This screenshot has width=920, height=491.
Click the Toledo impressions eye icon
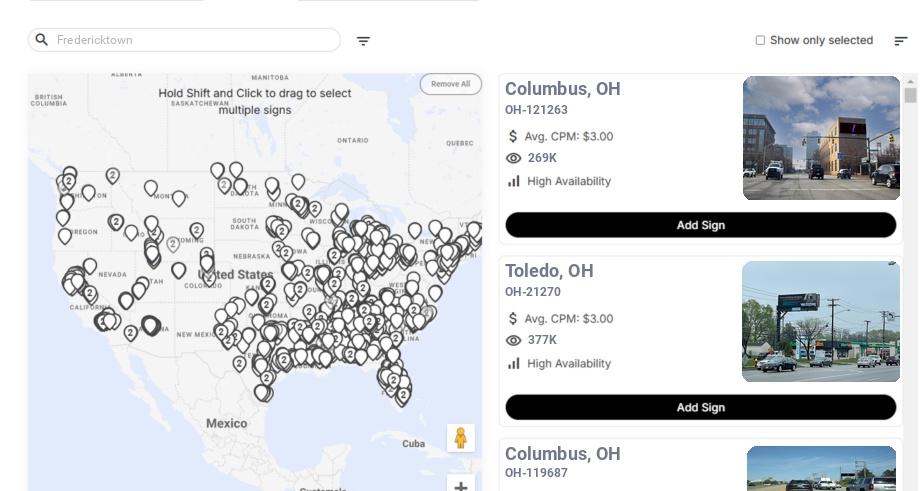[513, 340]
